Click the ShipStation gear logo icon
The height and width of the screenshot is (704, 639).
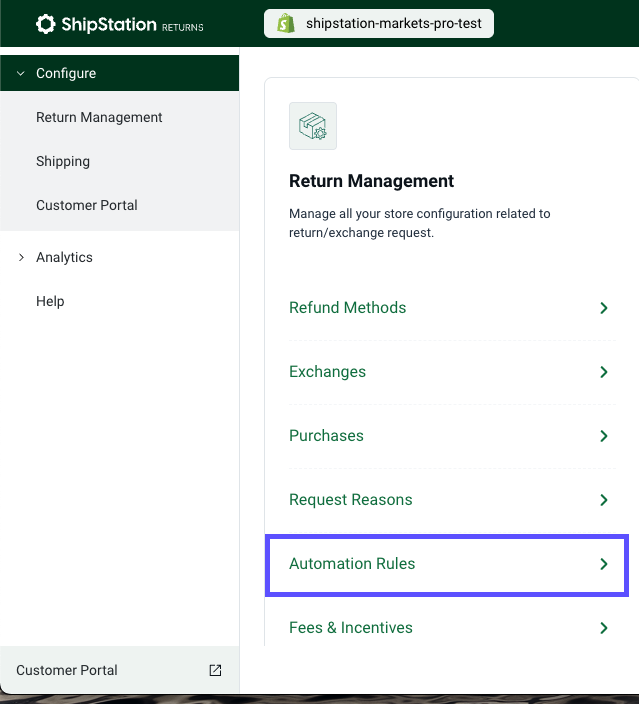coord(45,24)
